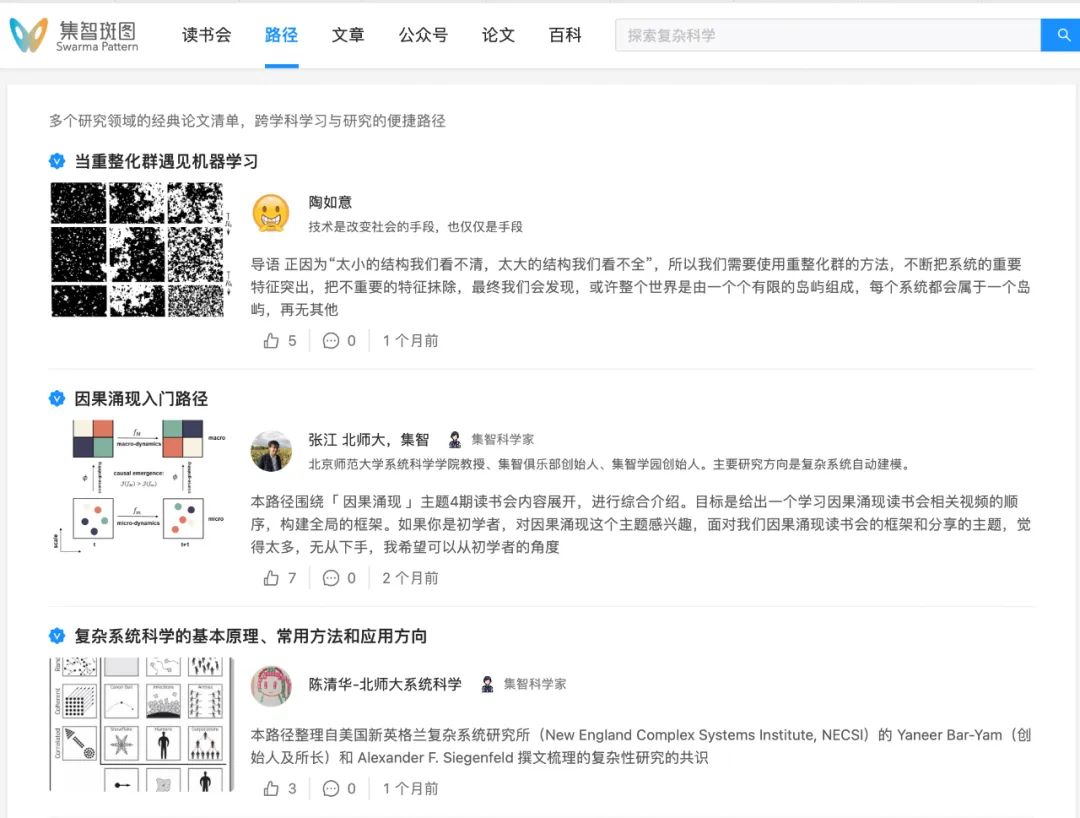Click comment bubble icon for 因果涌现入门路径
This screenshot has height=818, width=1080.
(x=331, y=578)
